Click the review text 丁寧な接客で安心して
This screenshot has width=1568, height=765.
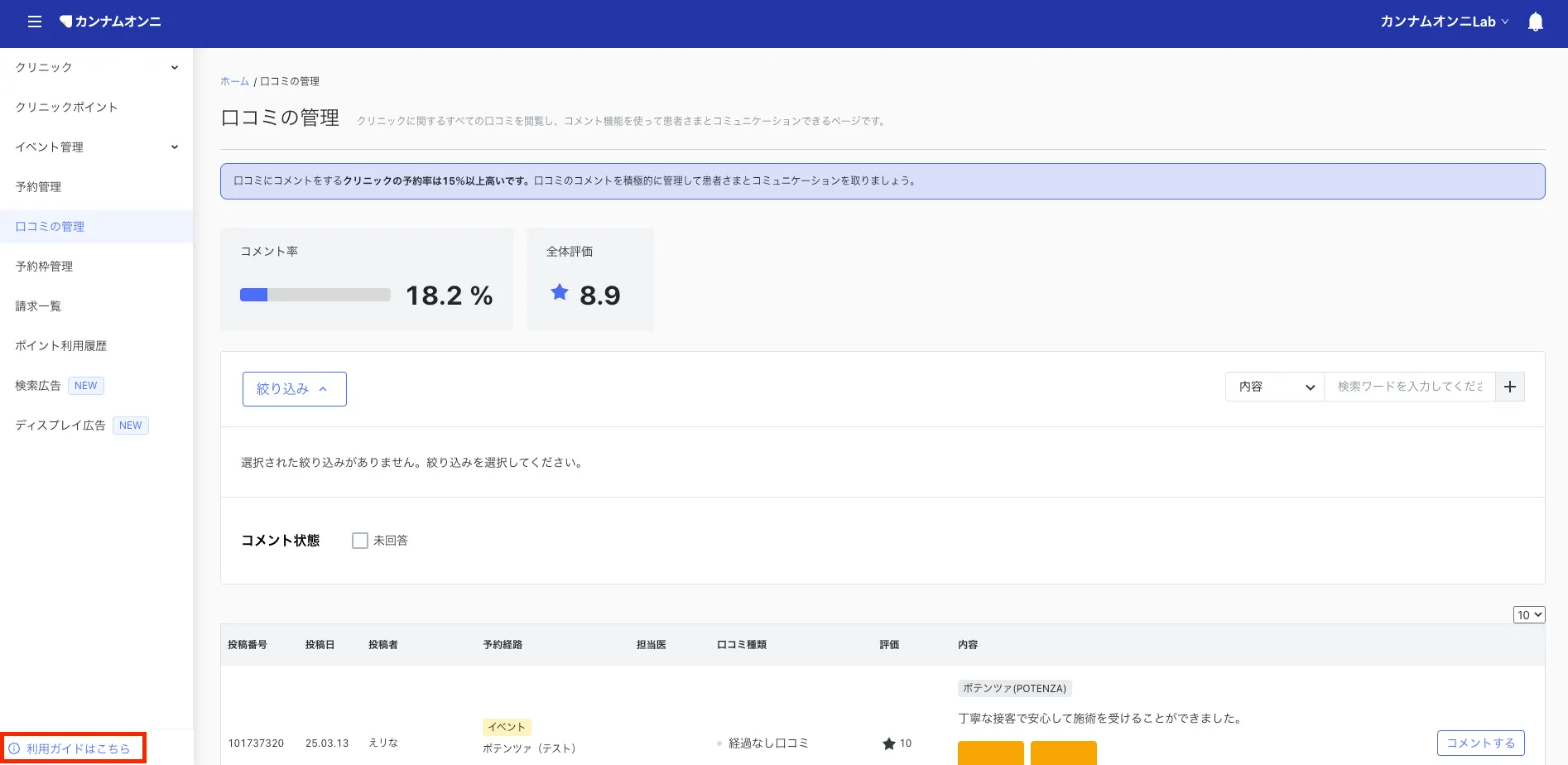point(1100,719)
